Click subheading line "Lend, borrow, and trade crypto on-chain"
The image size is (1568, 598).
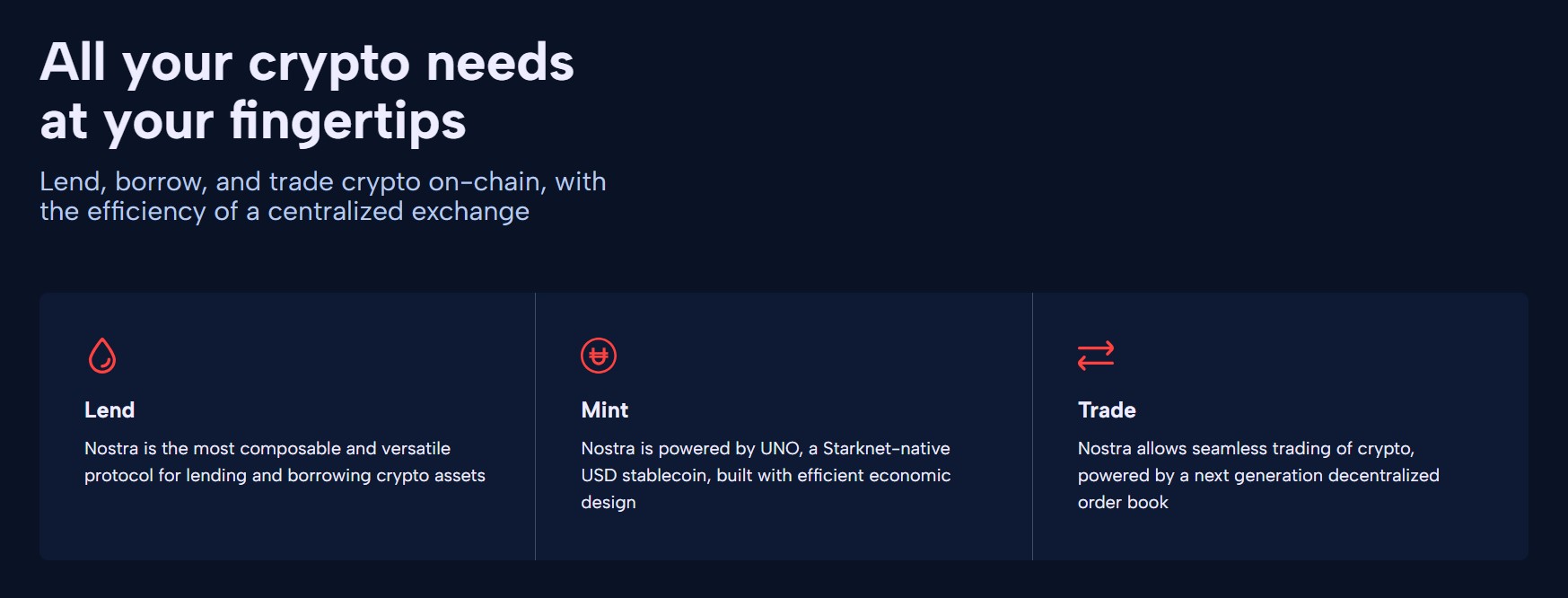[x=322, y=181]
